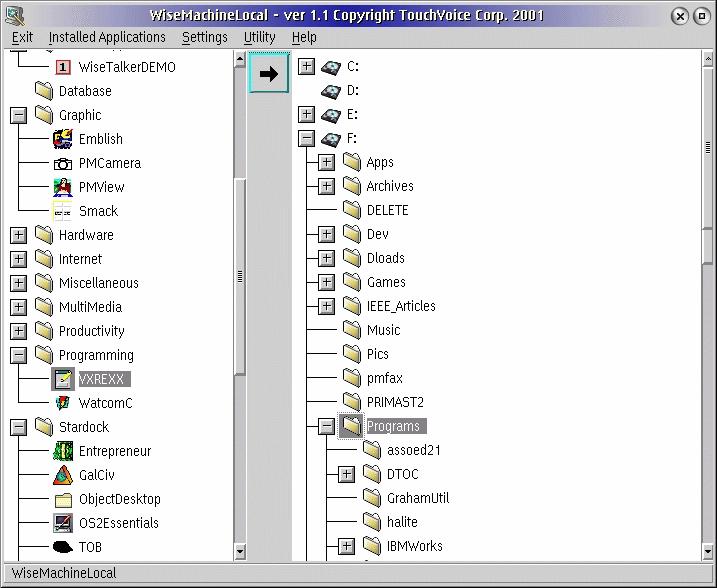Select the PMCamera camera icon
717x588 pixels.
tap(62, 163)
